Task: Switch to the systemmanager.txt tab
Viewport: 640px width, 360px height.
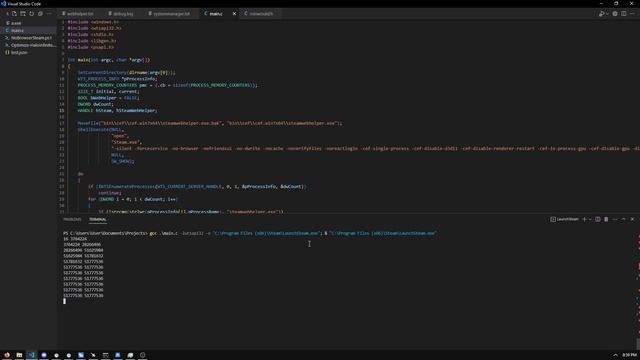Action: 171,13
